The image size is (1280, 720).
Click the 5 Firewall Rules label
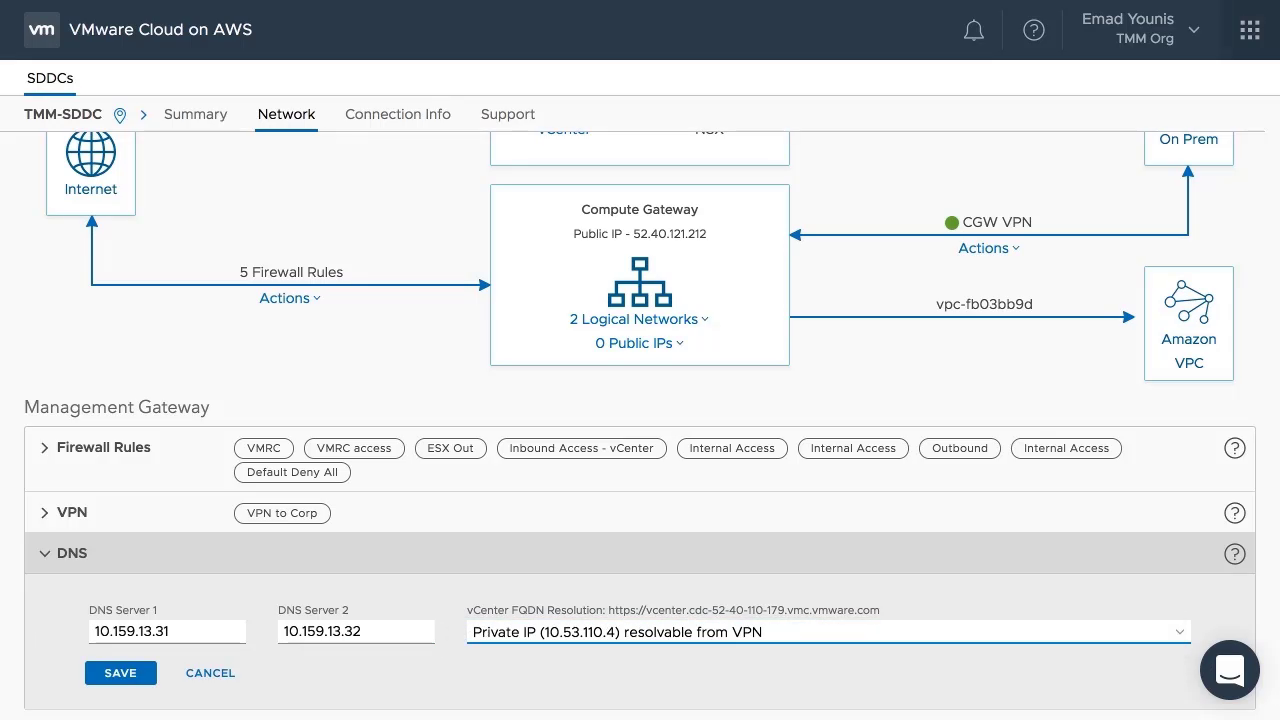(291, 272)
